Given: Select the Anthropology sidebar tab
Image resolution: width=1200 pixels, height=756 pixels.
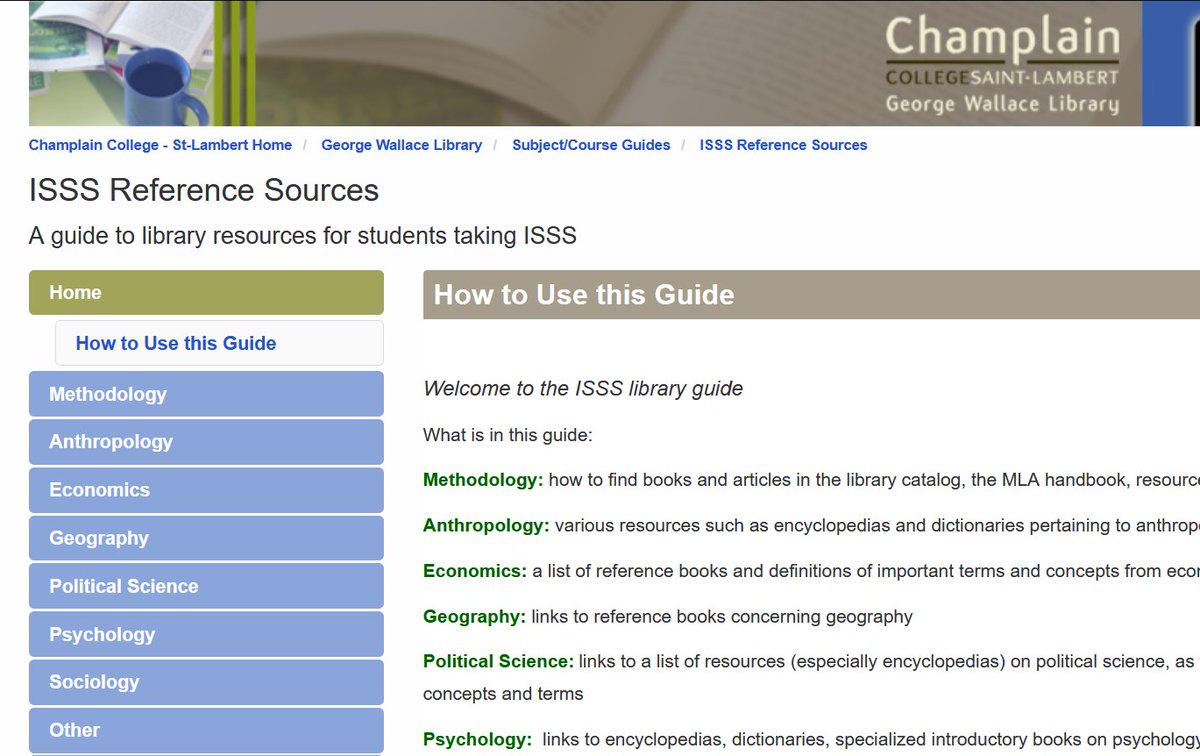Looking at the screenshot, I should point(112,442).
